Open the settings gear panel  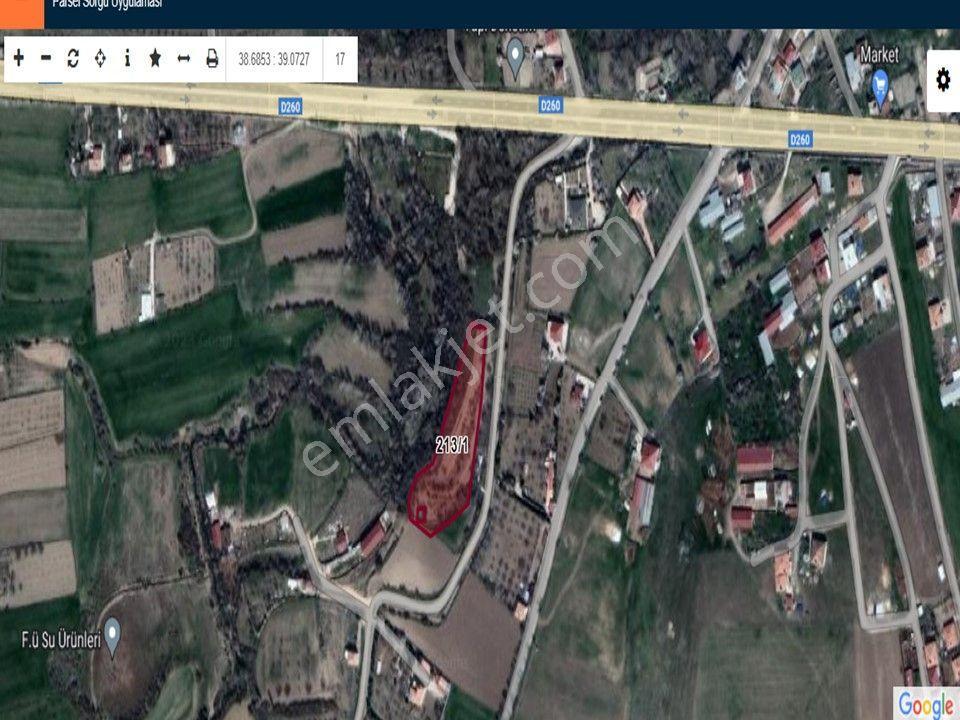[943, 80]
